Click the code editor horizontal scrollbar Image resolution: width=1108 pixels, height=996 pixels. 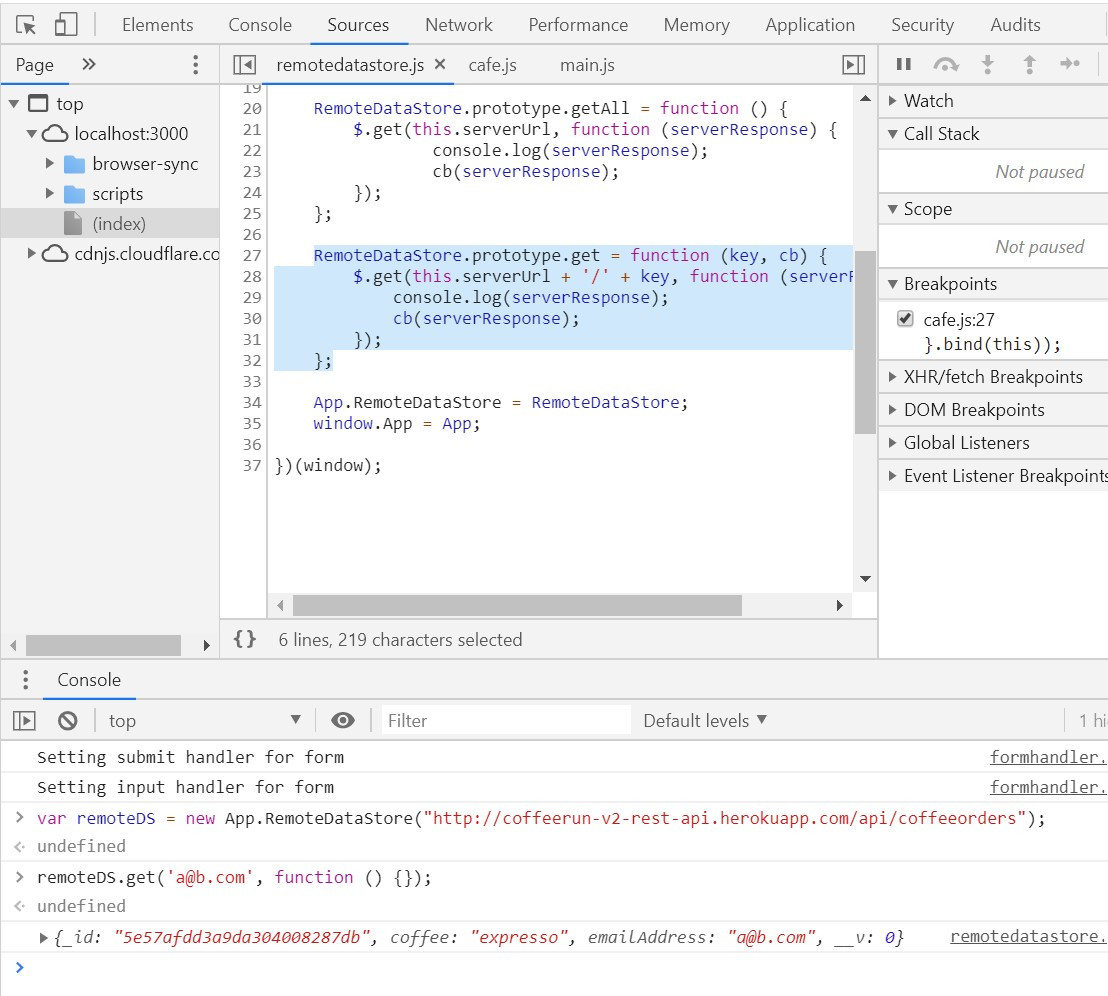[x=517, y=605]
